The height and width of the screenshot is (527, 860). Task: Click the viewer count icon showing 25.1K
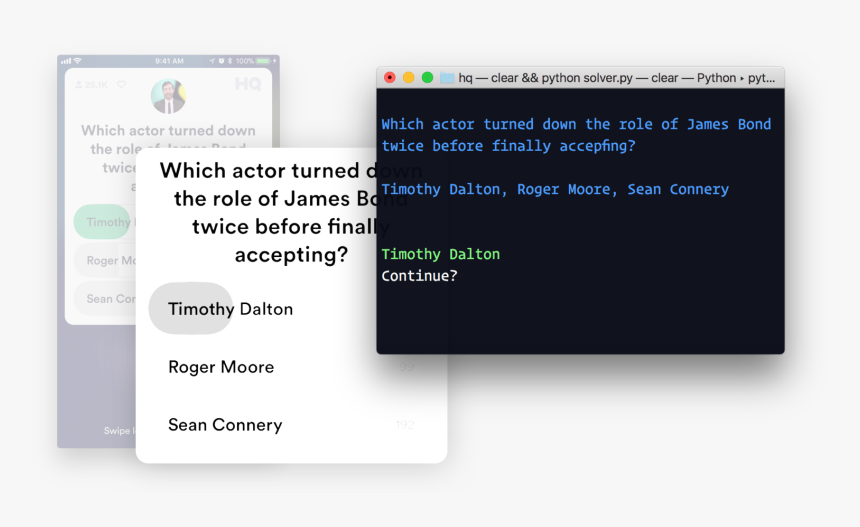click(79, 84)
